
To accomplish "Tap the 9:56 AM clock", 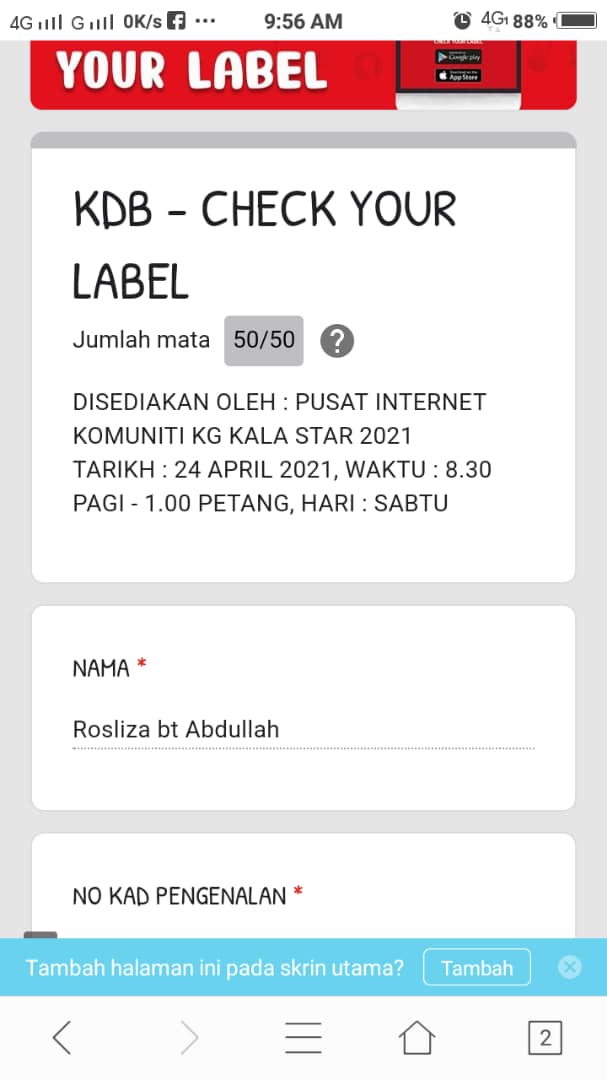I will [303, 20].
